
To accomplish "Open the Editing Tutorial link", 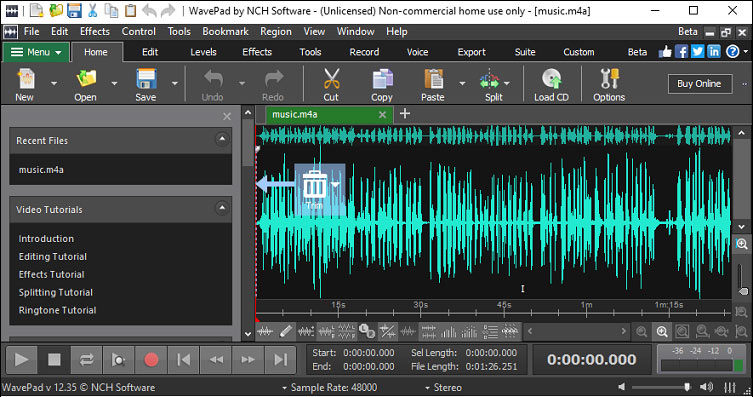I will (52, 257).
